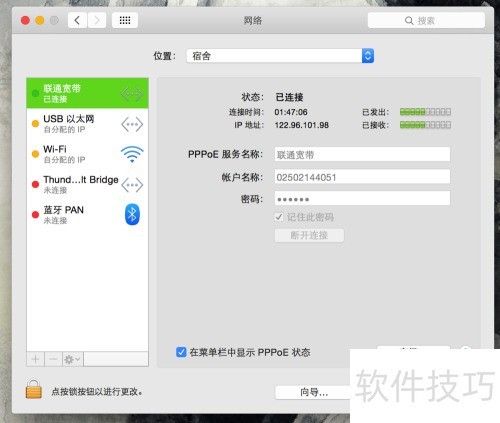500x423 pixels.
Task: Focus the 帐户名称 field
Action: (x=362, y=177)
